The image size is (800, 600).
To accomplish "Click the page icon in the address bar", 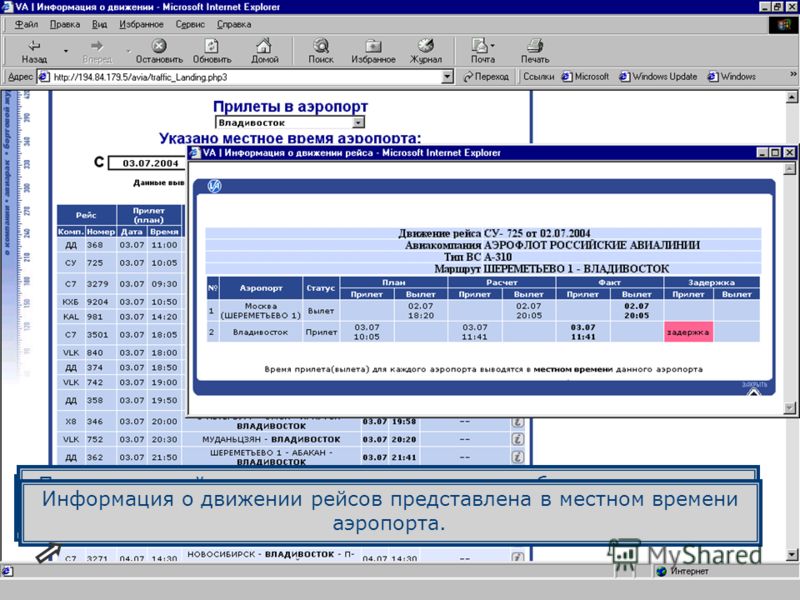I will coord(44,77).
